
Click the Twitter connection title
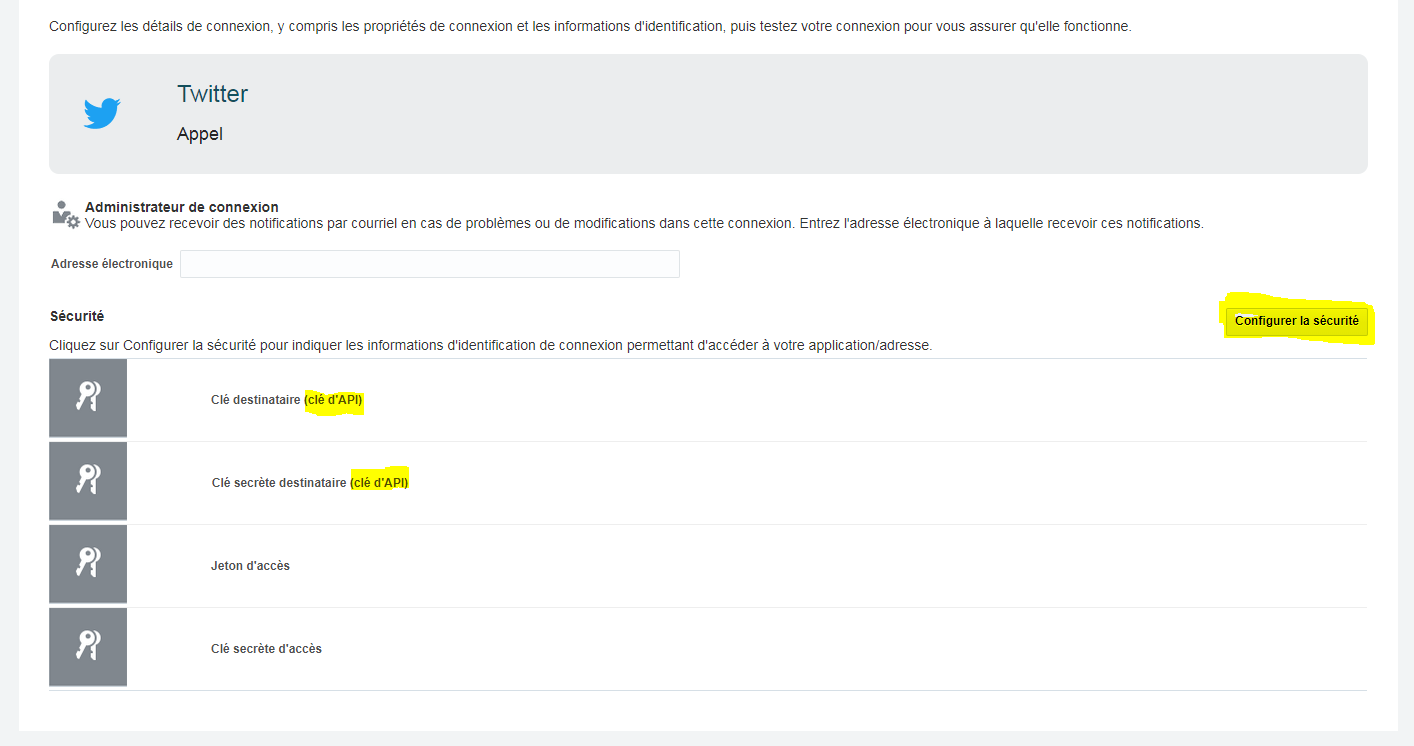click(212, 94)
